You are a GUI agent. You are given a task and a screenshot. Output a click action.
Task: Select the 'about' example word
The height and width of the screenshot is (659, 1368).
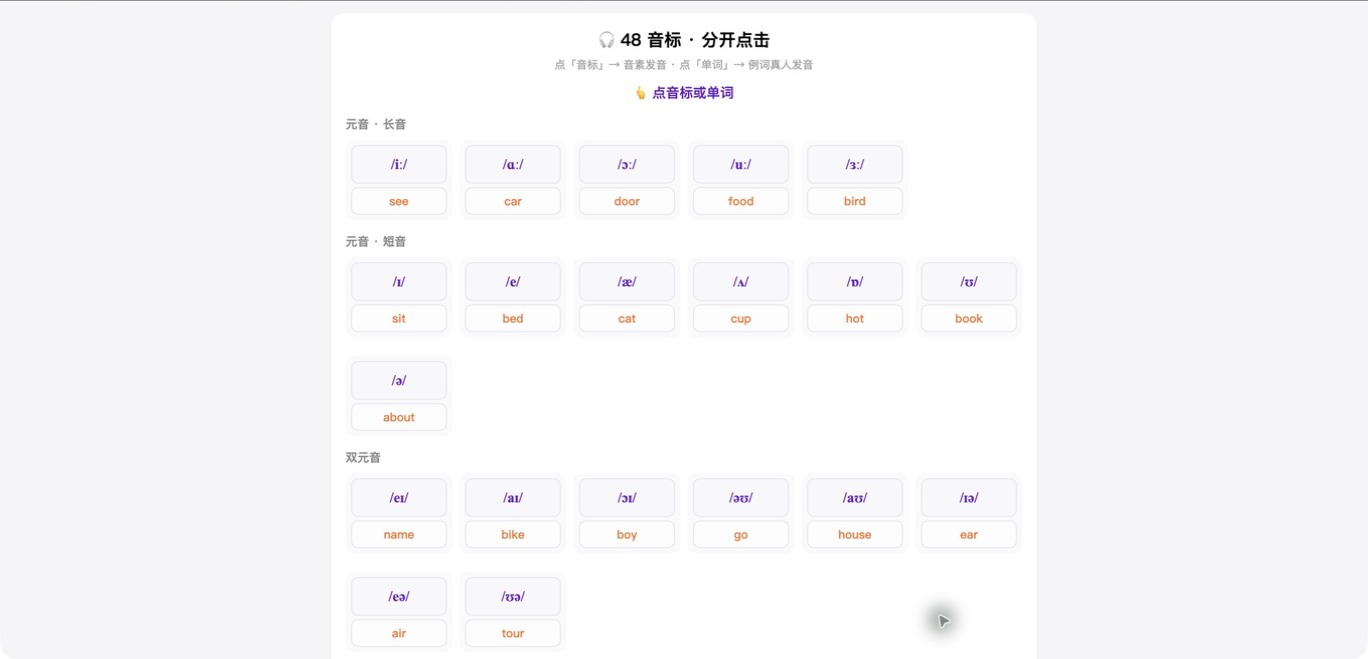[399, 417]
